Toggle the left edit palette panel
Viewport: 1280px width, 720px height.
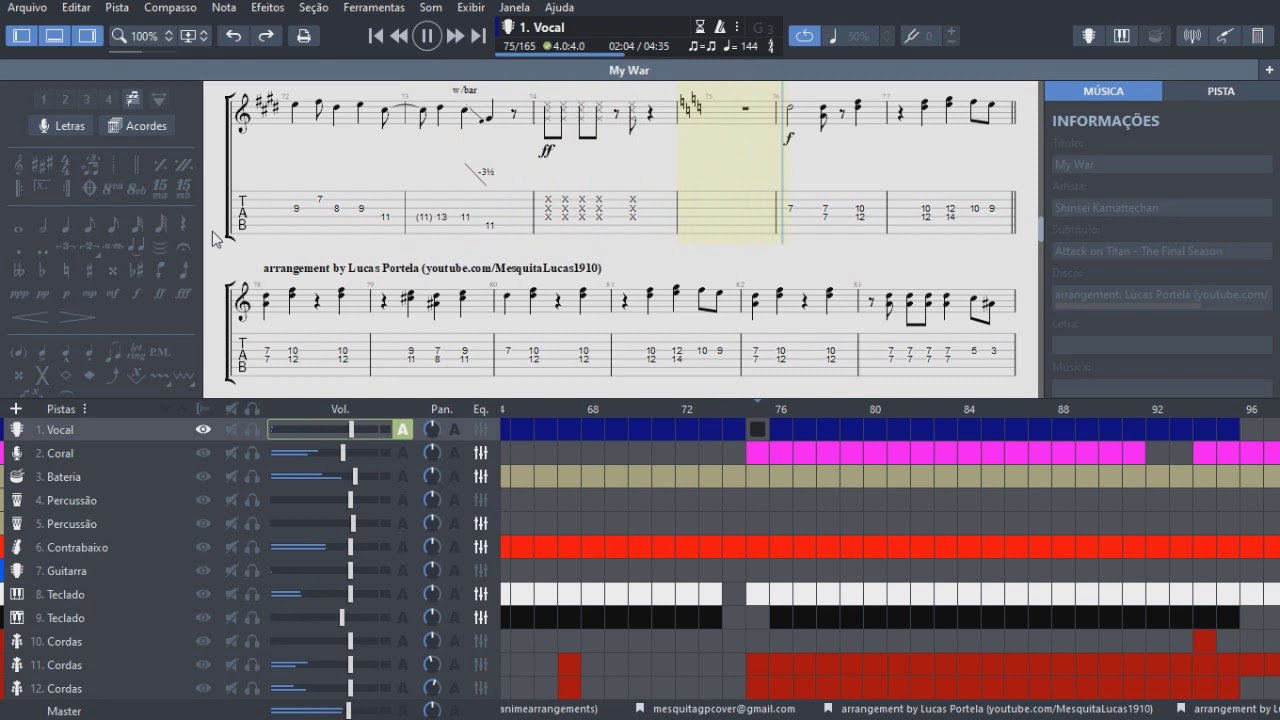22,36
